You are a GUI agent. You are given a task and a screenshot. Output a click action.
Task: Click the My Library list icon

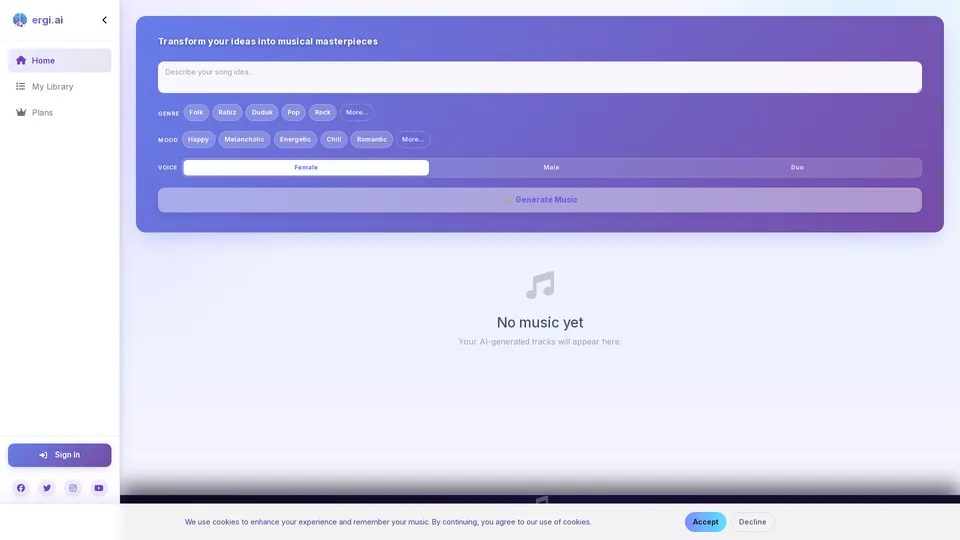click(x=21, y=86)
